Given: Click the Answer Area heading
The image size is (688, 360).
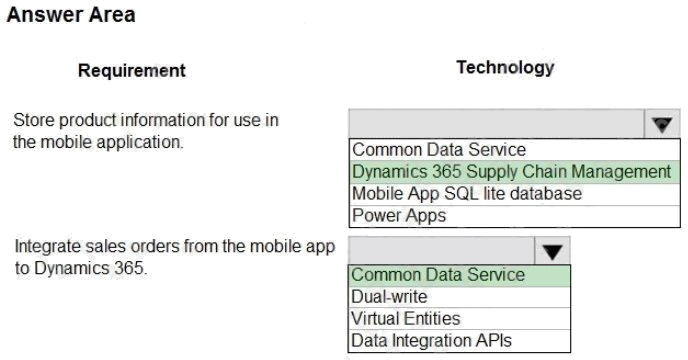Looking at the screenshot, I should [x=71, y=14].
